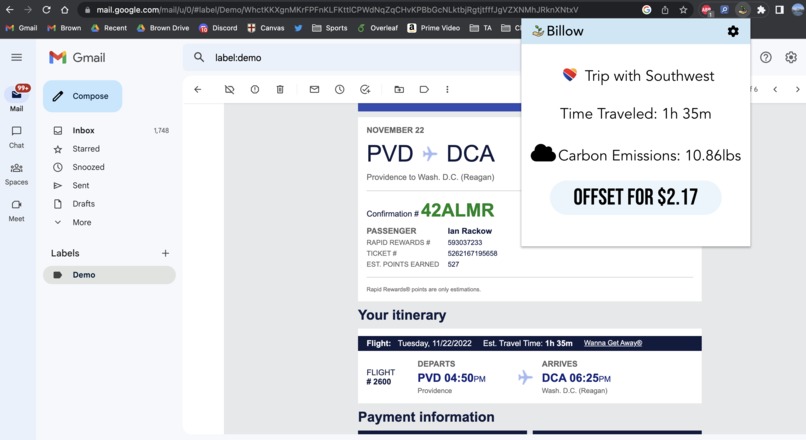Open the Overleaf bookmark
806x440 pixels.
378,28
